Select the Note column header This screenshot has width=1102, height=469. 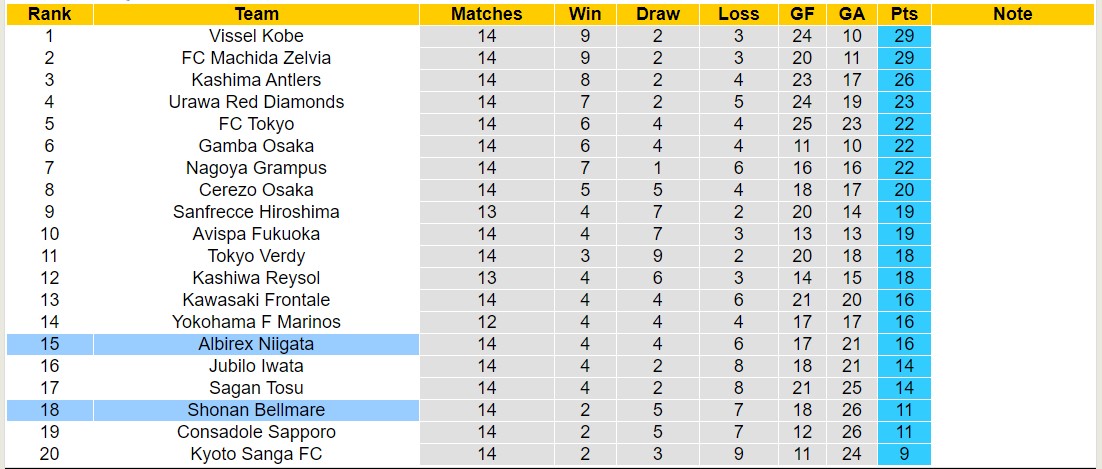point(1013,14)
